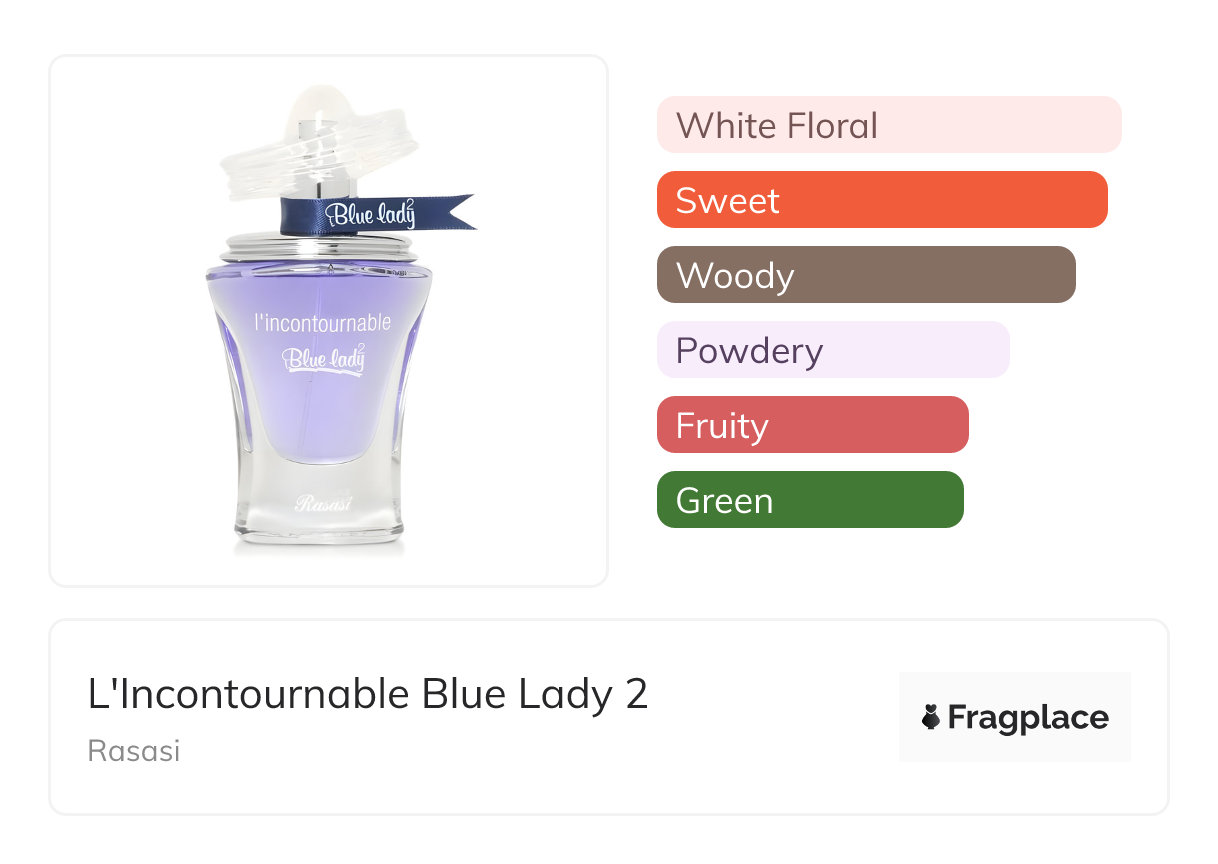Open the L'Incontournable Blue Lady 2 title
The height and width of the screenshot is (864, 1218).
pyautogui.click(x=368, y=694)
